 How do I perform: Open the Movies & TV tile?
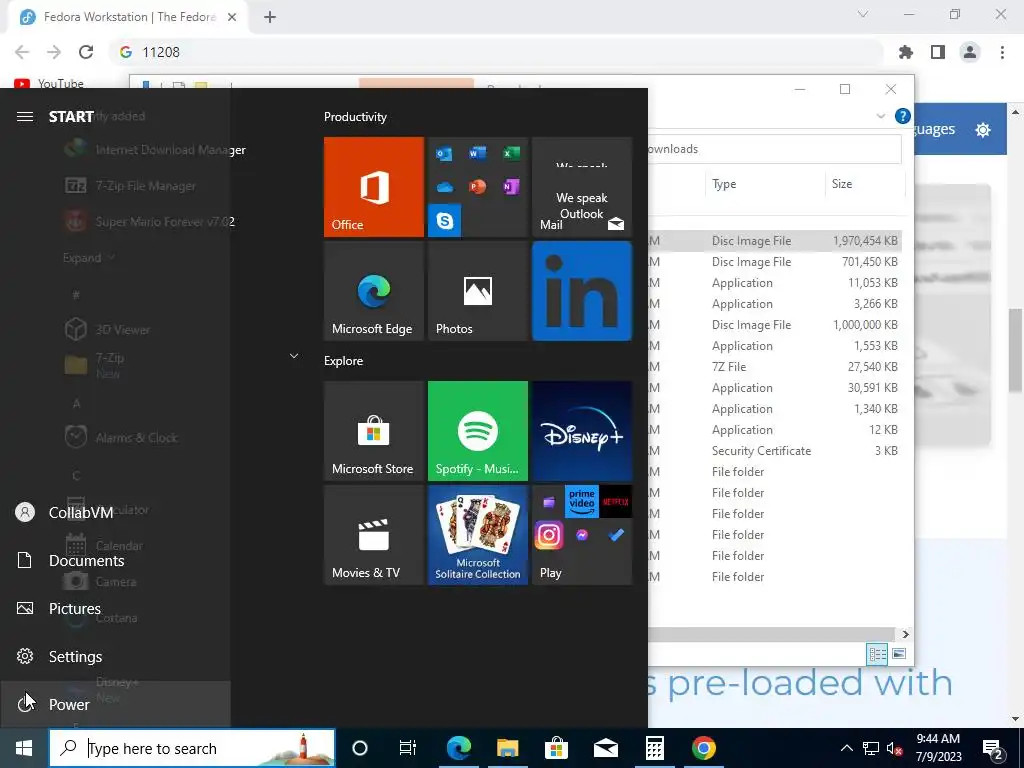pyautogui.click(x=374, y=535)
